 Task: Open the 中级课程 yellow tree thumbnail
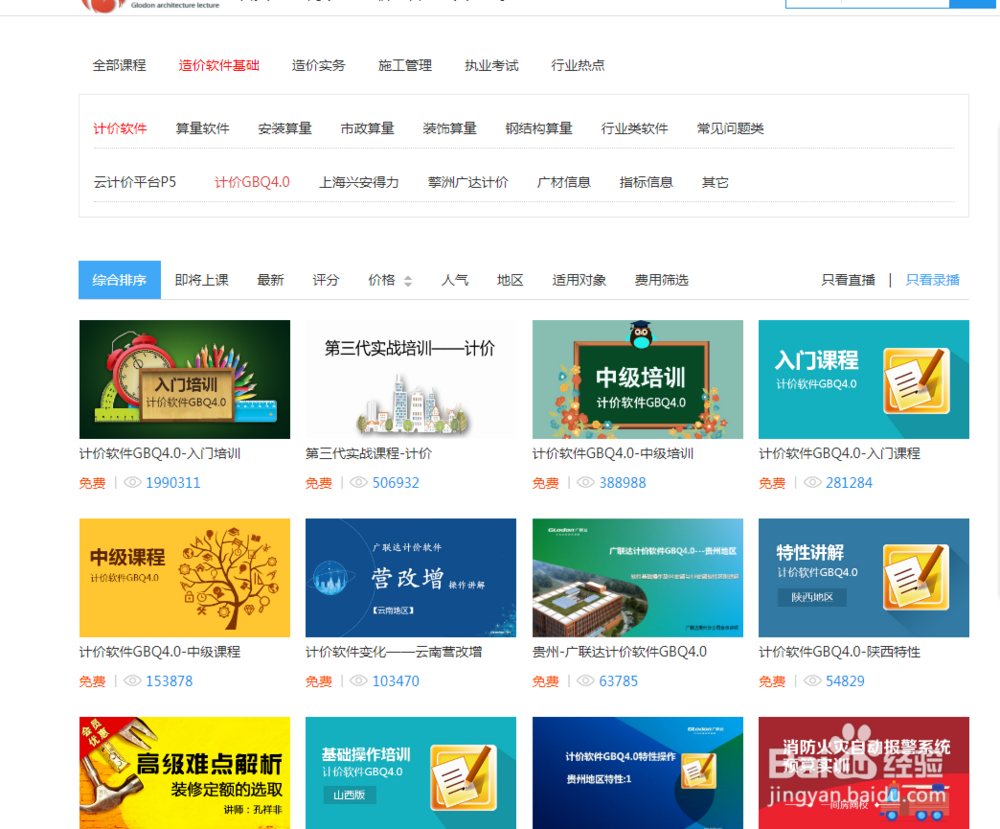pos(184,578)
